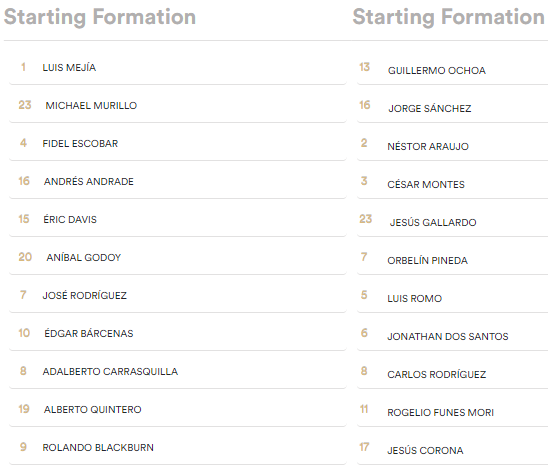
Task: Open Adalberto Carrasquilla's entry
Action: pos(178,371)
